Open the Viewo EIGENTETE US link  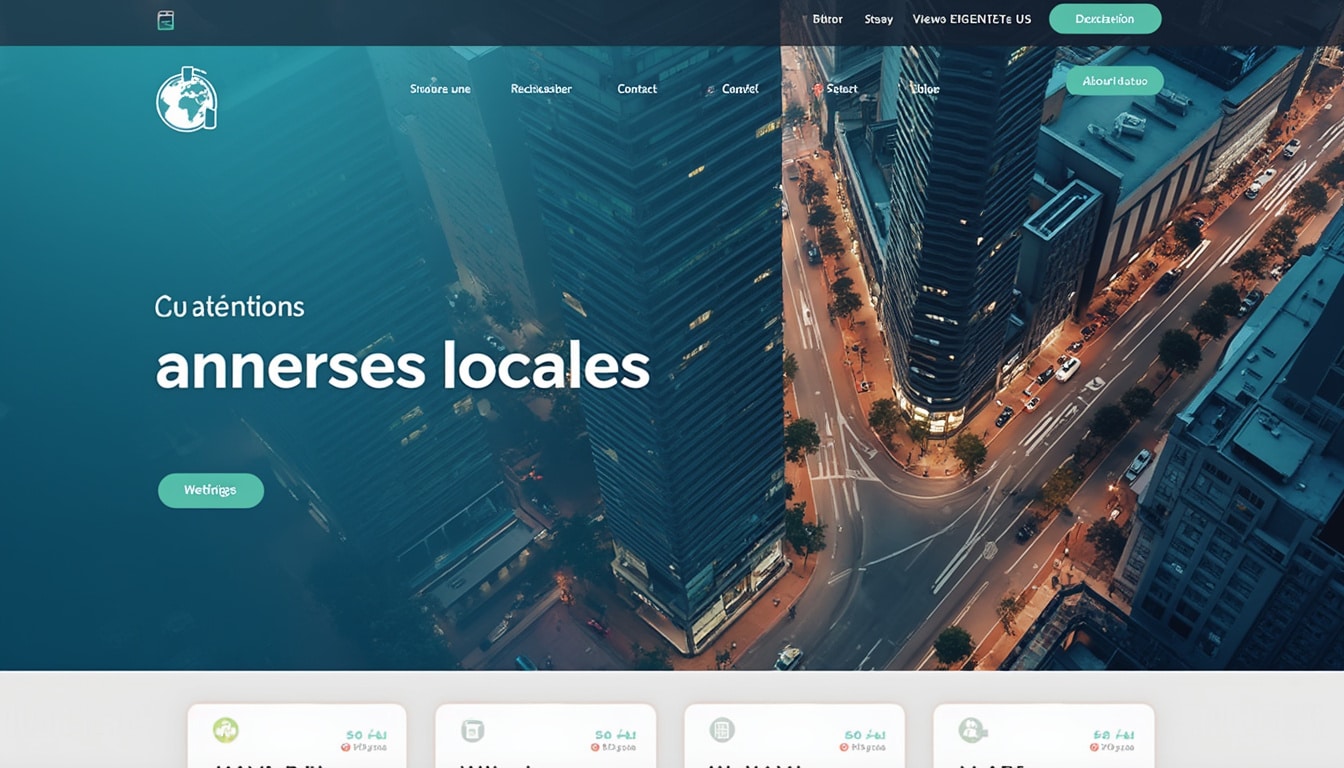tap(972, 19)
